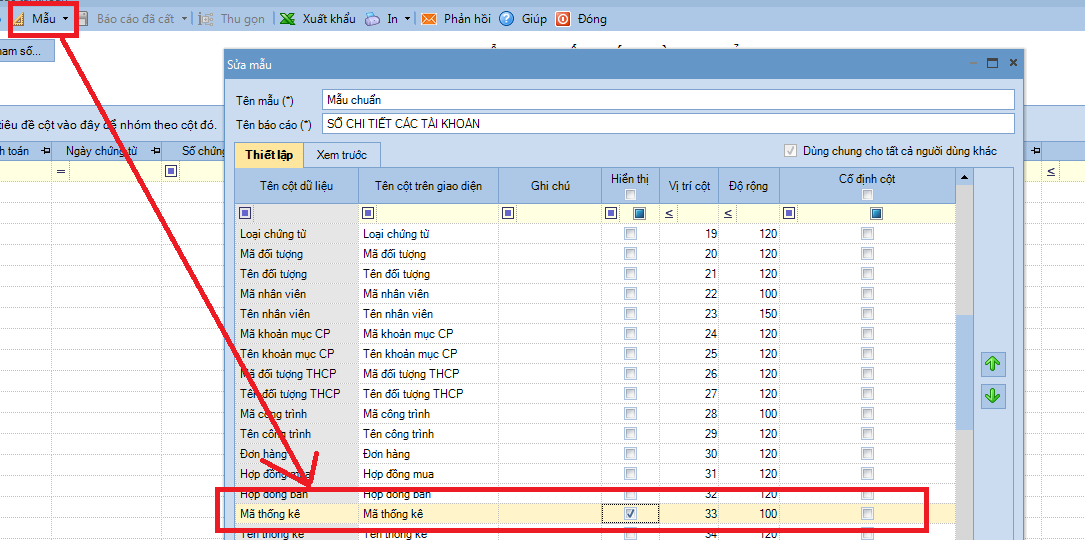Click filter icon under Tên cột trên giao diện
This screenshot has height=540, width=1085.
[x=368, y=213]
